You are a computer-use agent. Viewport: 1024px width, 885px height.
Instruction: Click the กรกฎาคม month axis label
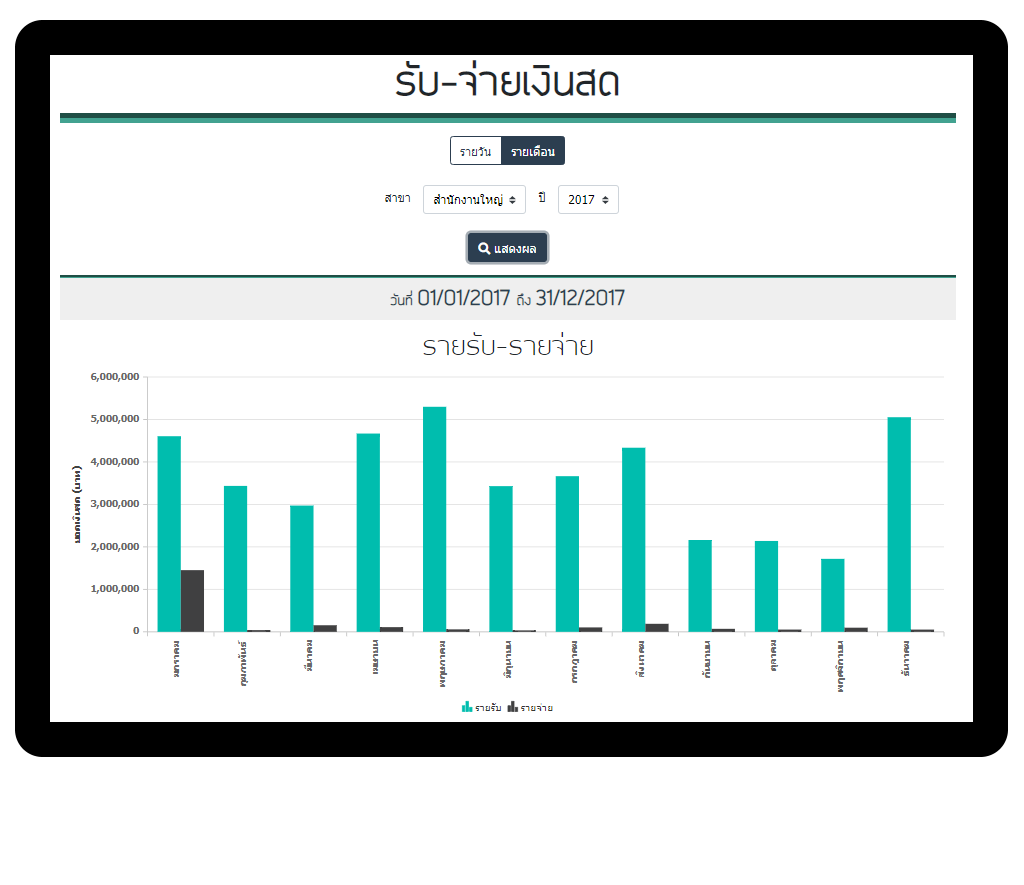575,660
